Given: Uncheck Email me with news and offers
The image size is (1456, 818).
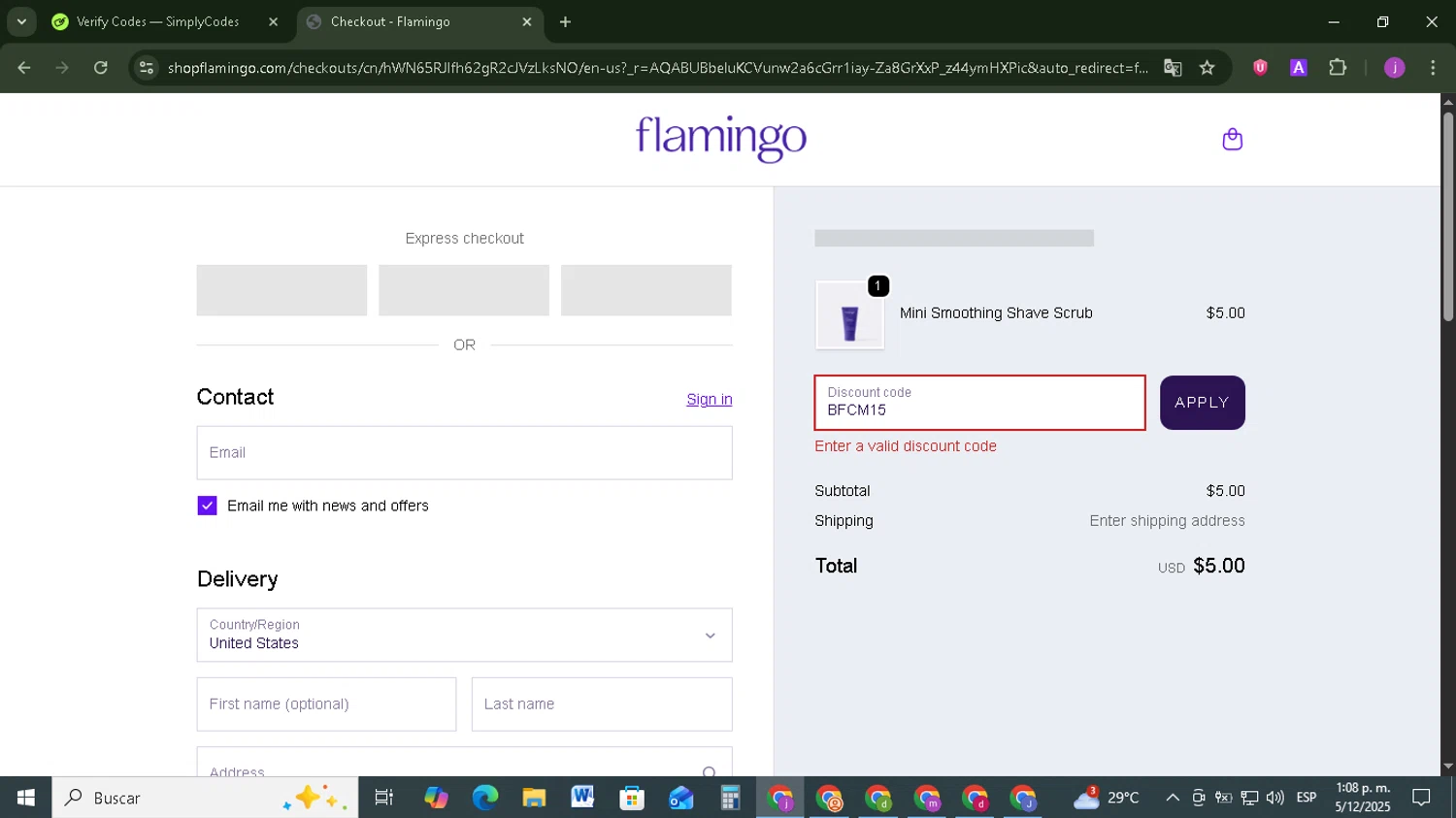Looking at the screenshot, I should coord(207,506).
